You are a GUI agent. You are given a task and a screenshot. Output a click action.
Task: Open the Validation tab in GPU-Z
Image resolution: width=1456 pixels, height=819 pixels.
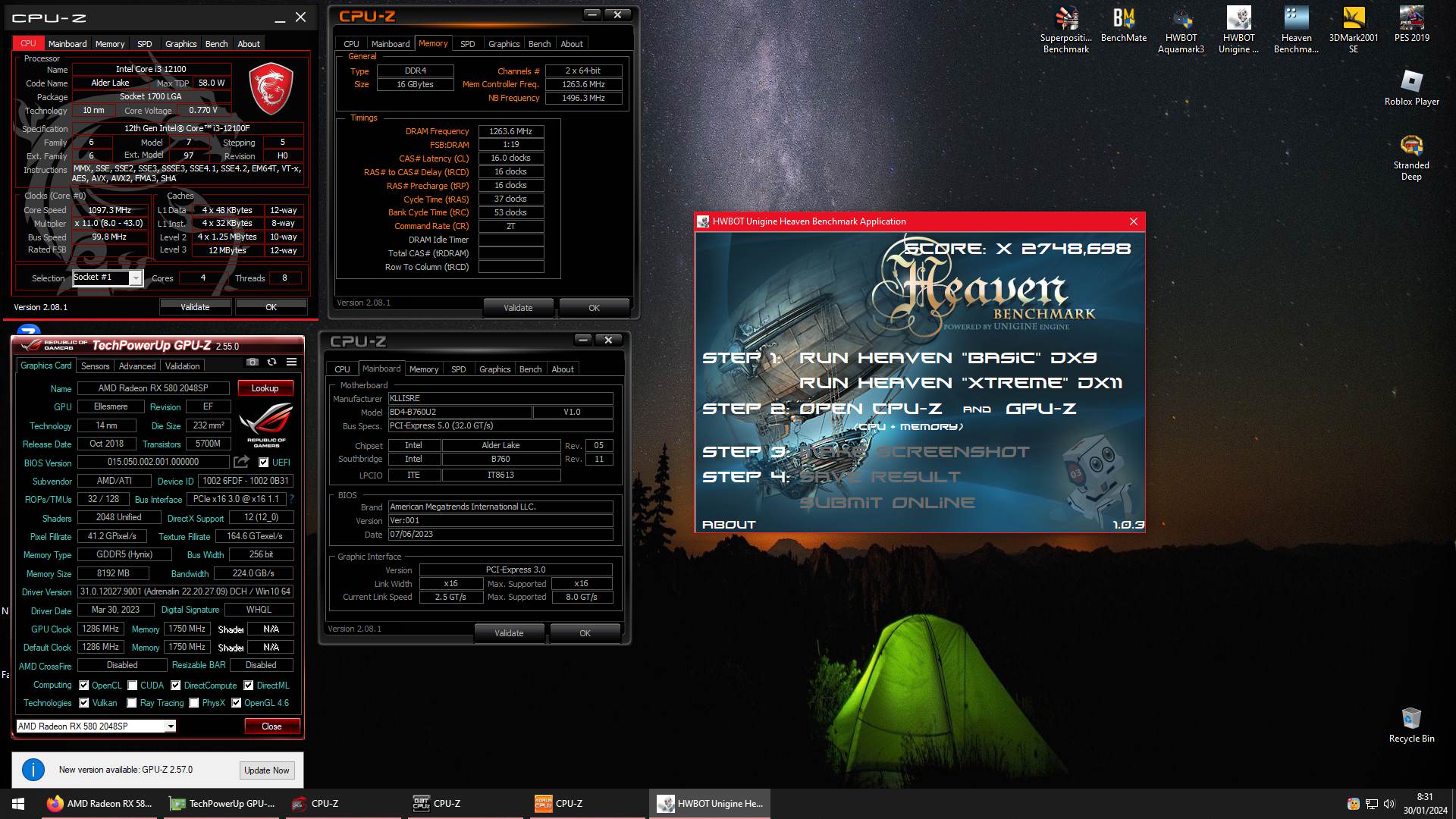[183, 366]
